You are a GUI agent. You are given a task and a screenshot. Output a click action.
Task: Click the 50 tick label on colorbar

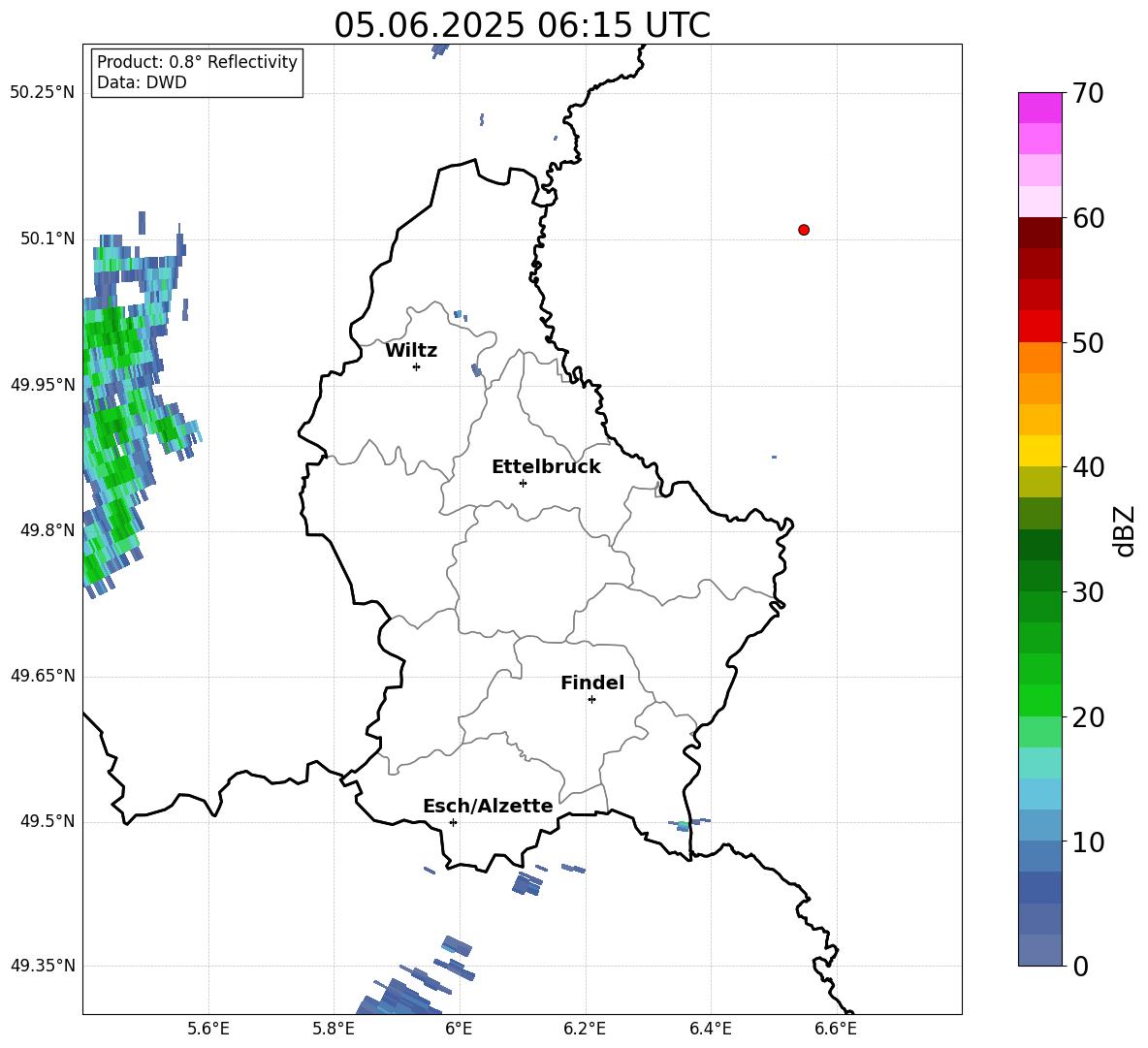(x=1088, y=343)
